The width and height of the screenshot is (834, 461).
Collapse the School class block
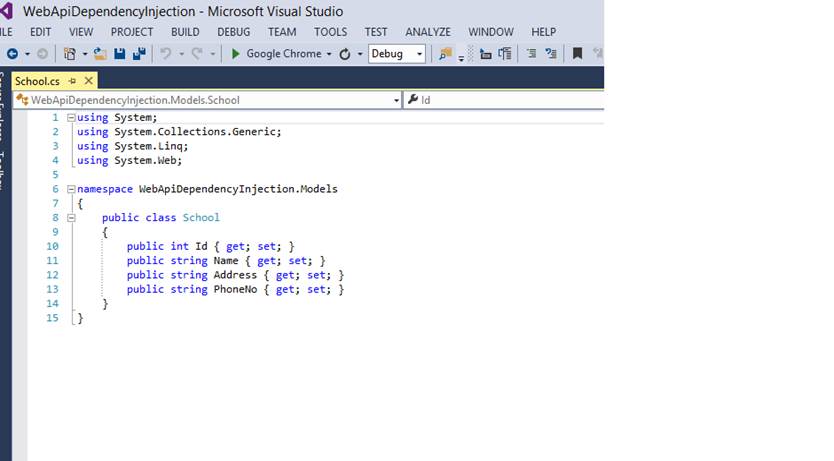pos(71,217)
